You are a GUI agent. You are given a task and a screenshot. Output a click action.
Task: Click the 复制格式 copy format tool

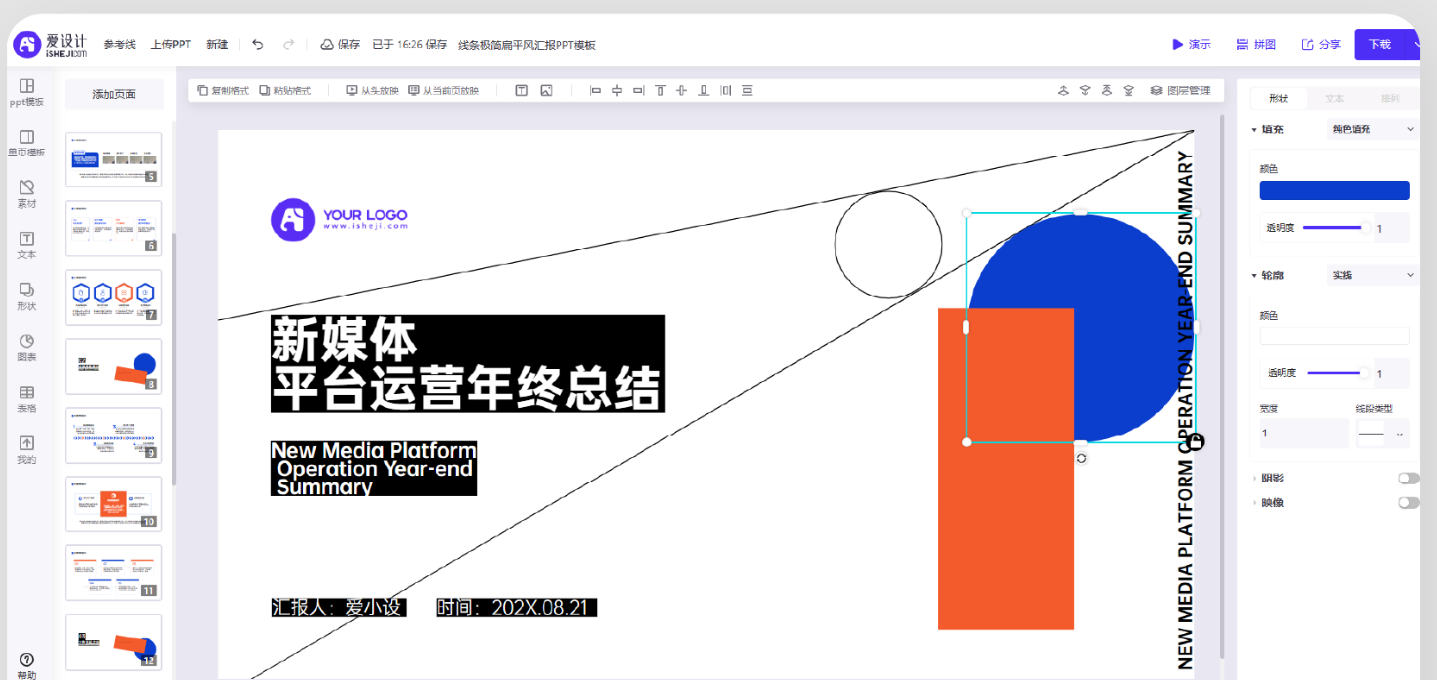[x=223, y=91]
